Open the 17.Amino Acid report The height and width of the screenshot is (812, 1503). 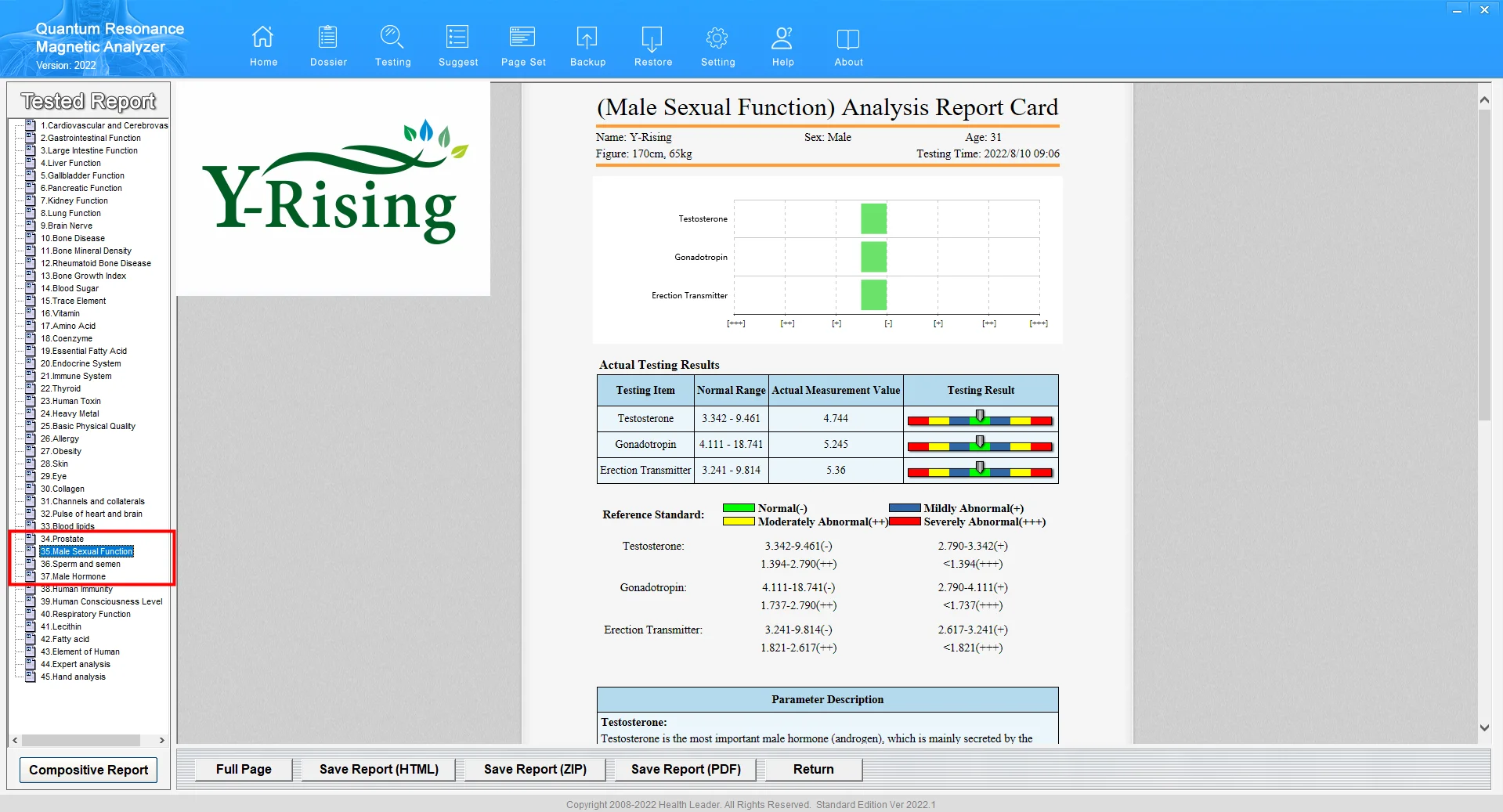click(68, 326)
